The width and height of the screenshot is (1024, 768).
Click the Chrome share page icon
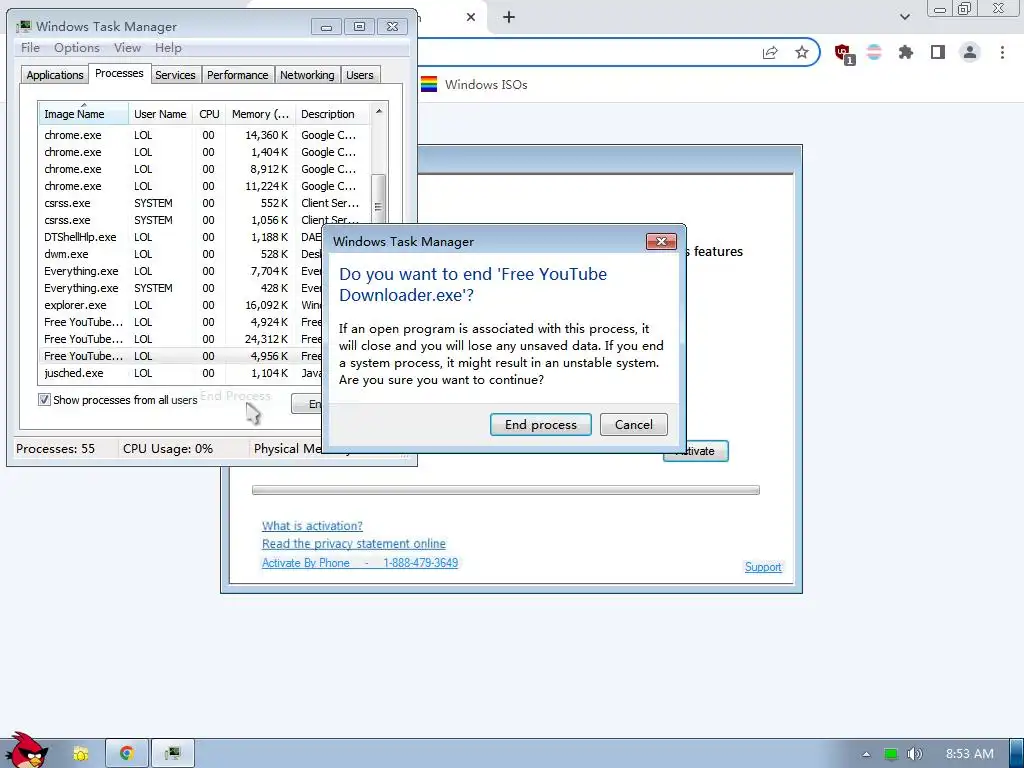(770, 53)
